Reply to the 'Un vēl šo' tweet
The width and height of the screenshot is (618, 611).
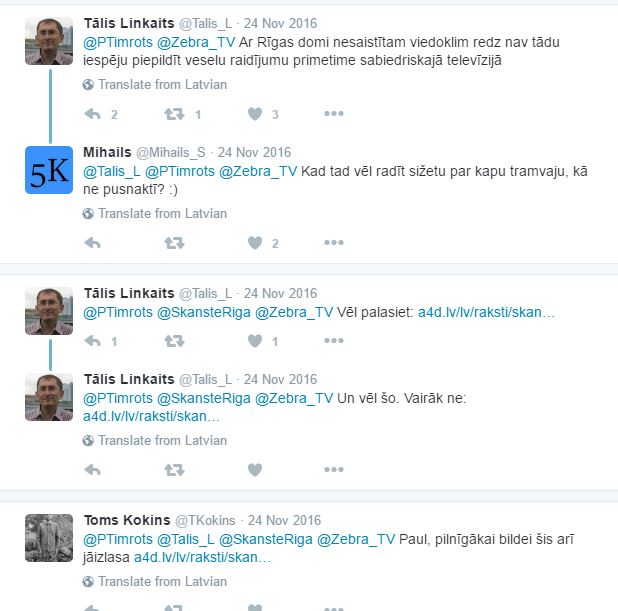coord(93,470)
